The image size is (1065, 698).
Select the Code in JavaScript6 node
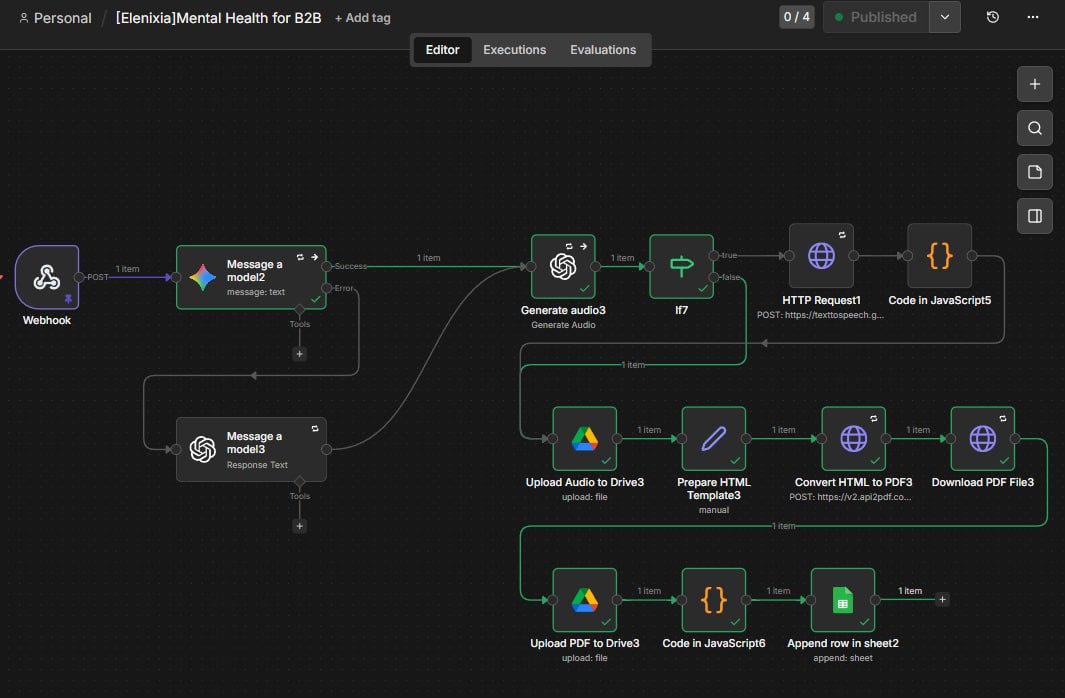coord(714,600)
